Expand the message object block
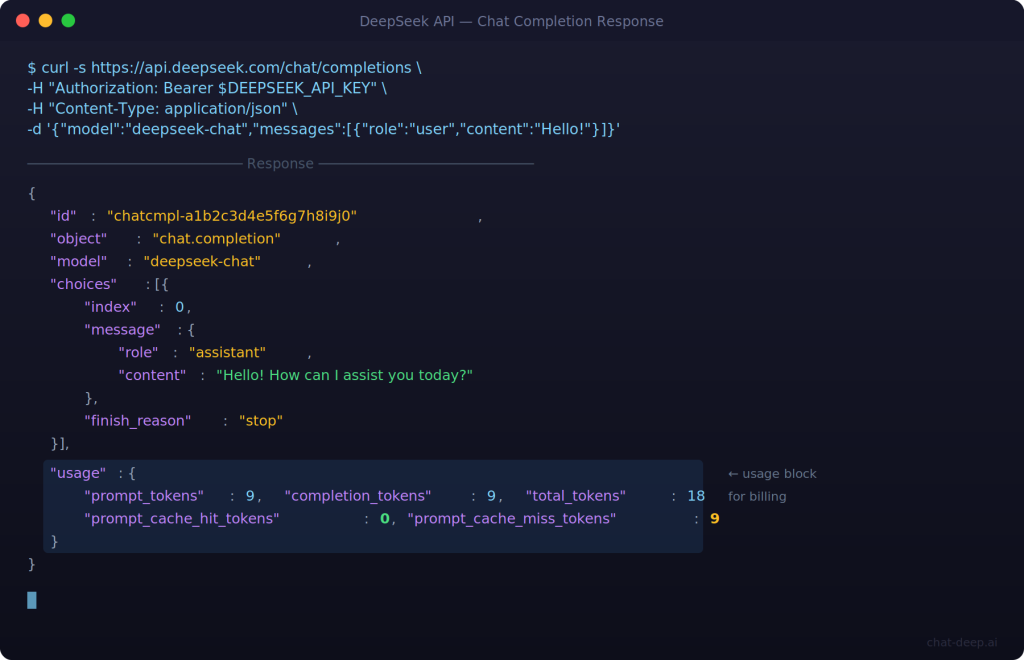Image resolution: width=1024 pixels, height=660 pixels. tap(120, 329)
